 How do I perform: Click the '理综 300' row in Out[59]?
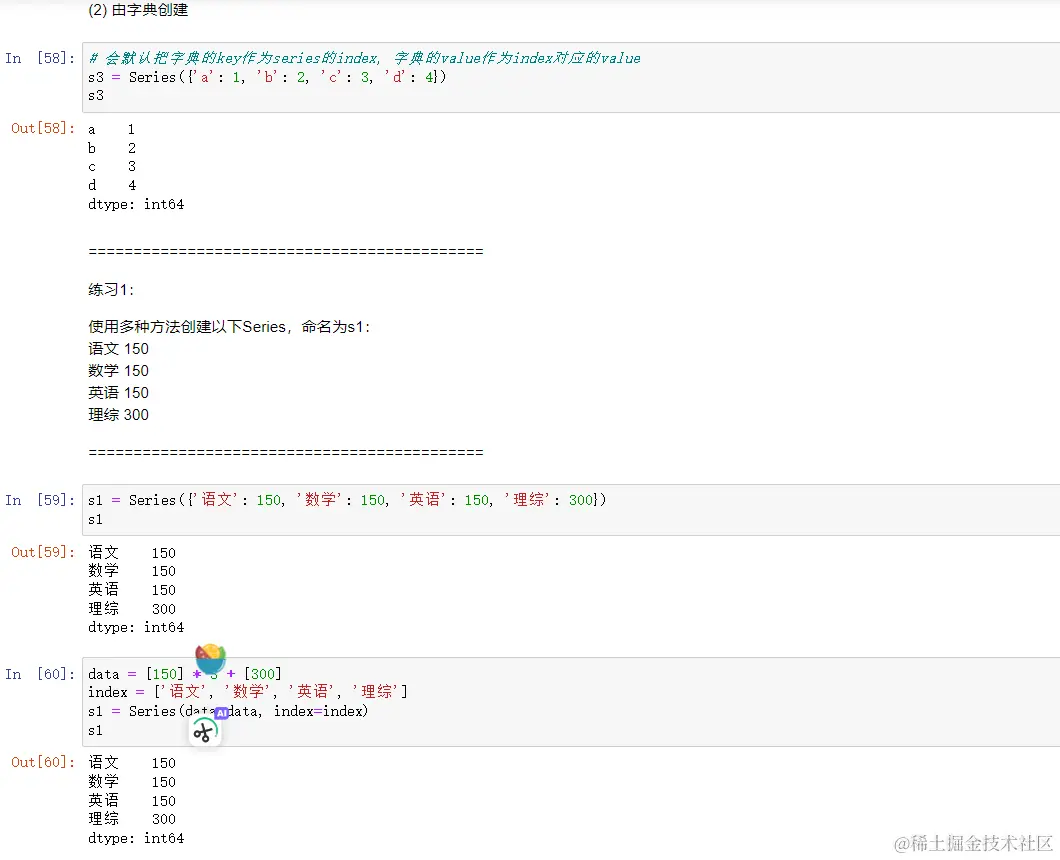132,609
